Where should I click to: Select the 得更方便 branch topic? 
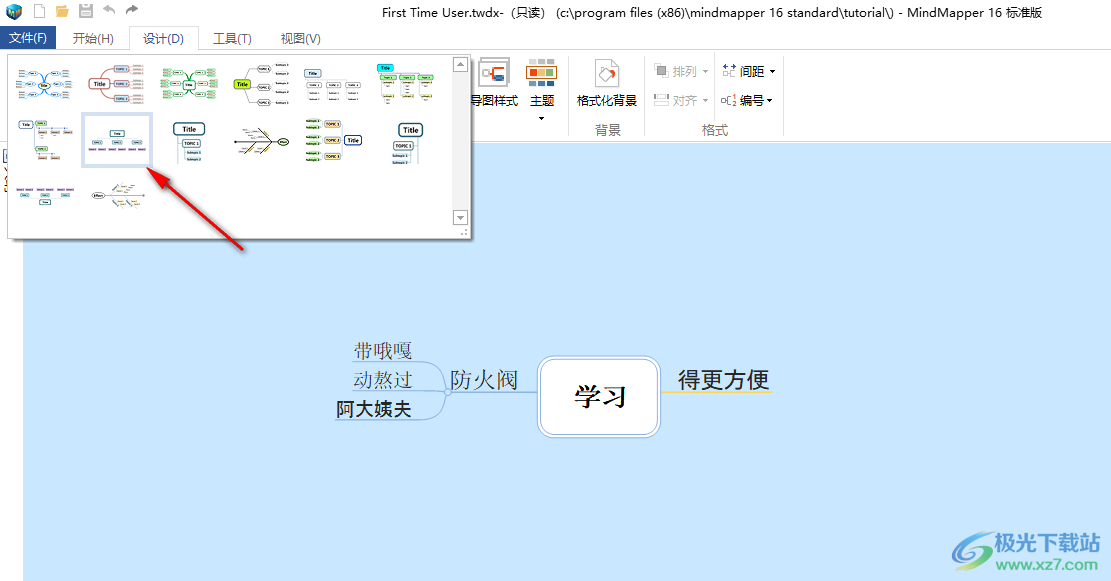tap(723, 380)
